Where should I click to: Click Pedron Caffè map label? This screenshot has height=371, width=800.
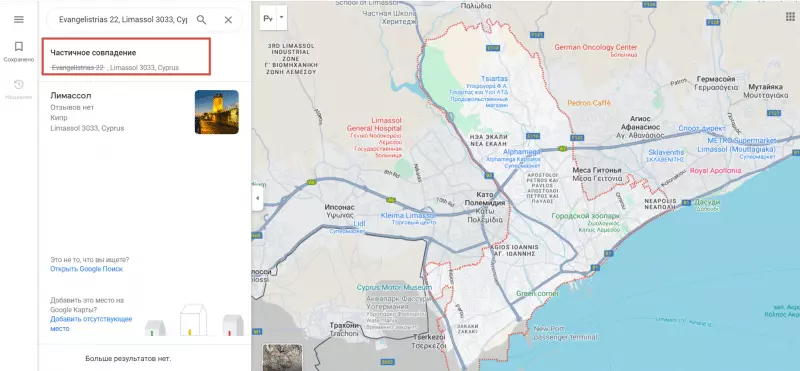click(589, 103)
